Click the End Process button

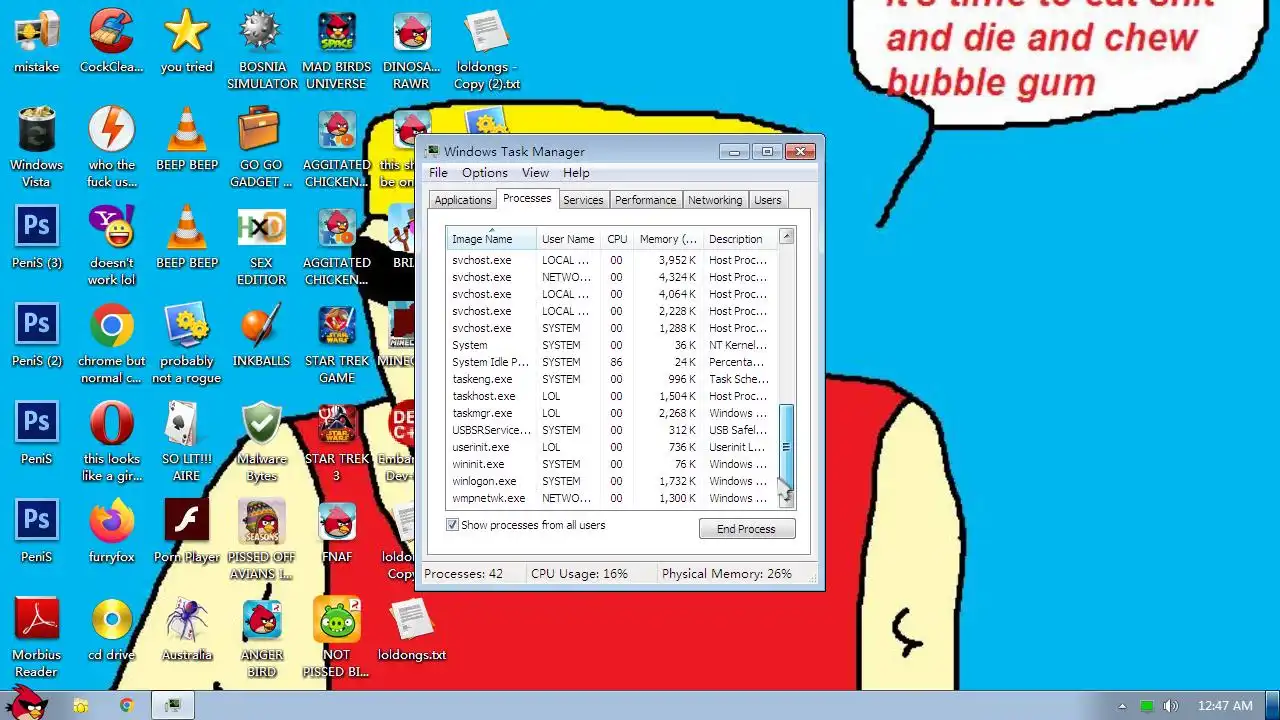point(747,529)
